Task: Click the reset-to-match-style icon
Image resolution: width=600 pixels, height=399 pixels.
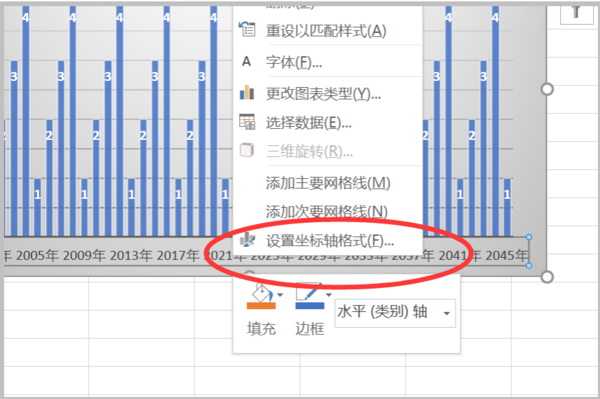Action: click(247, 29)
